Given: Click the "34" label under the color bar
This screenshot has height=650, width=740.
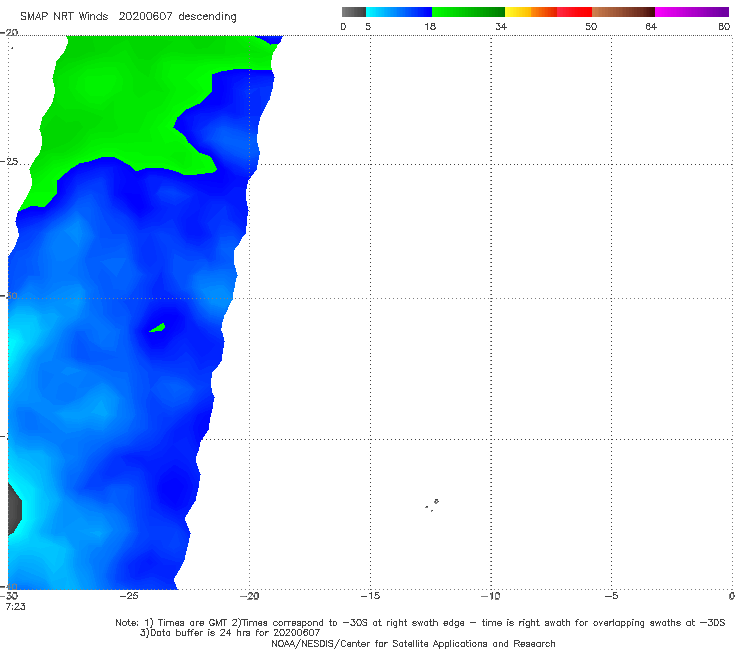Looking at the screenshot, I should pos(501,26).
